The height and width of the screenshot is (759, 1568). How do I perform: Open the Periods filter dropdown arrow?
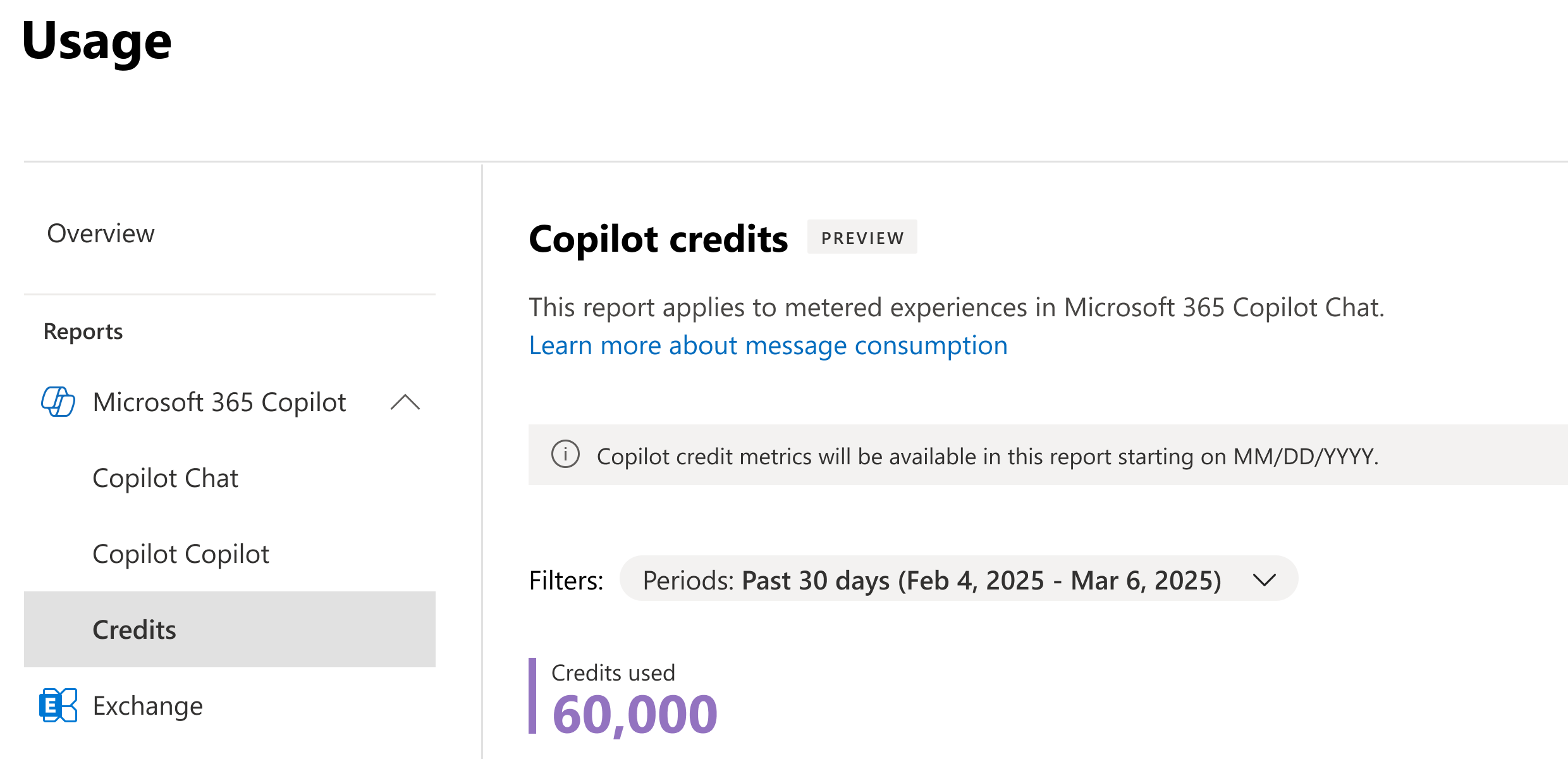[x=1265, y=579]
